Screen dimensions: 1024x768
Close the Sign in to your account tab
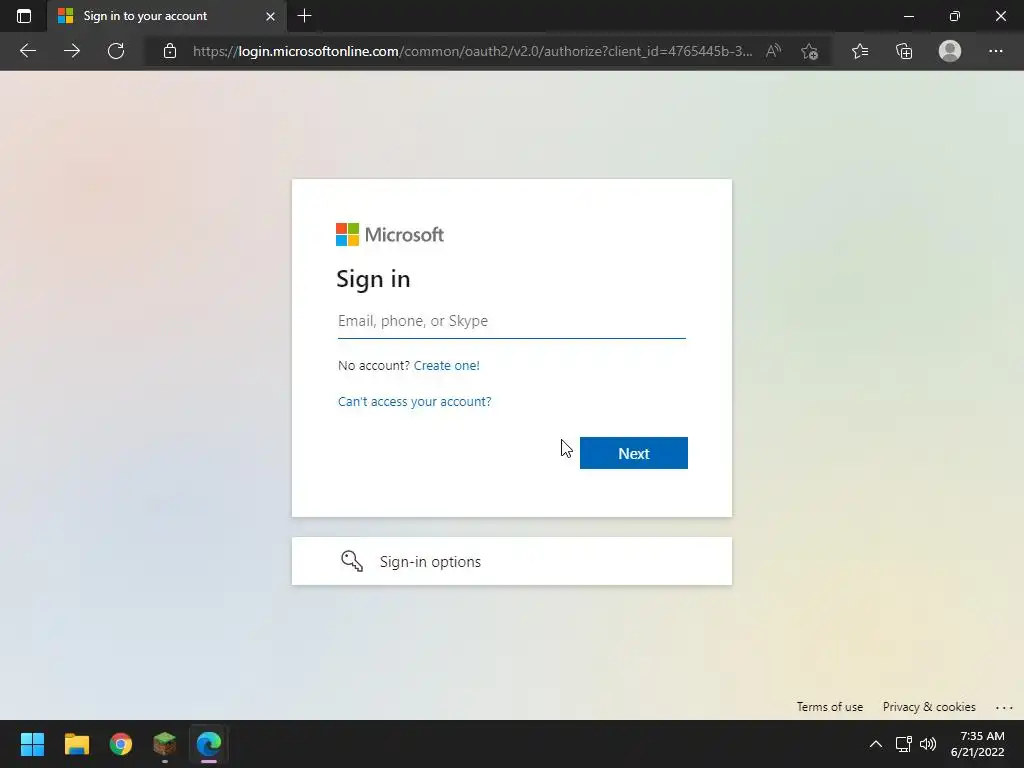pos(270,16)
